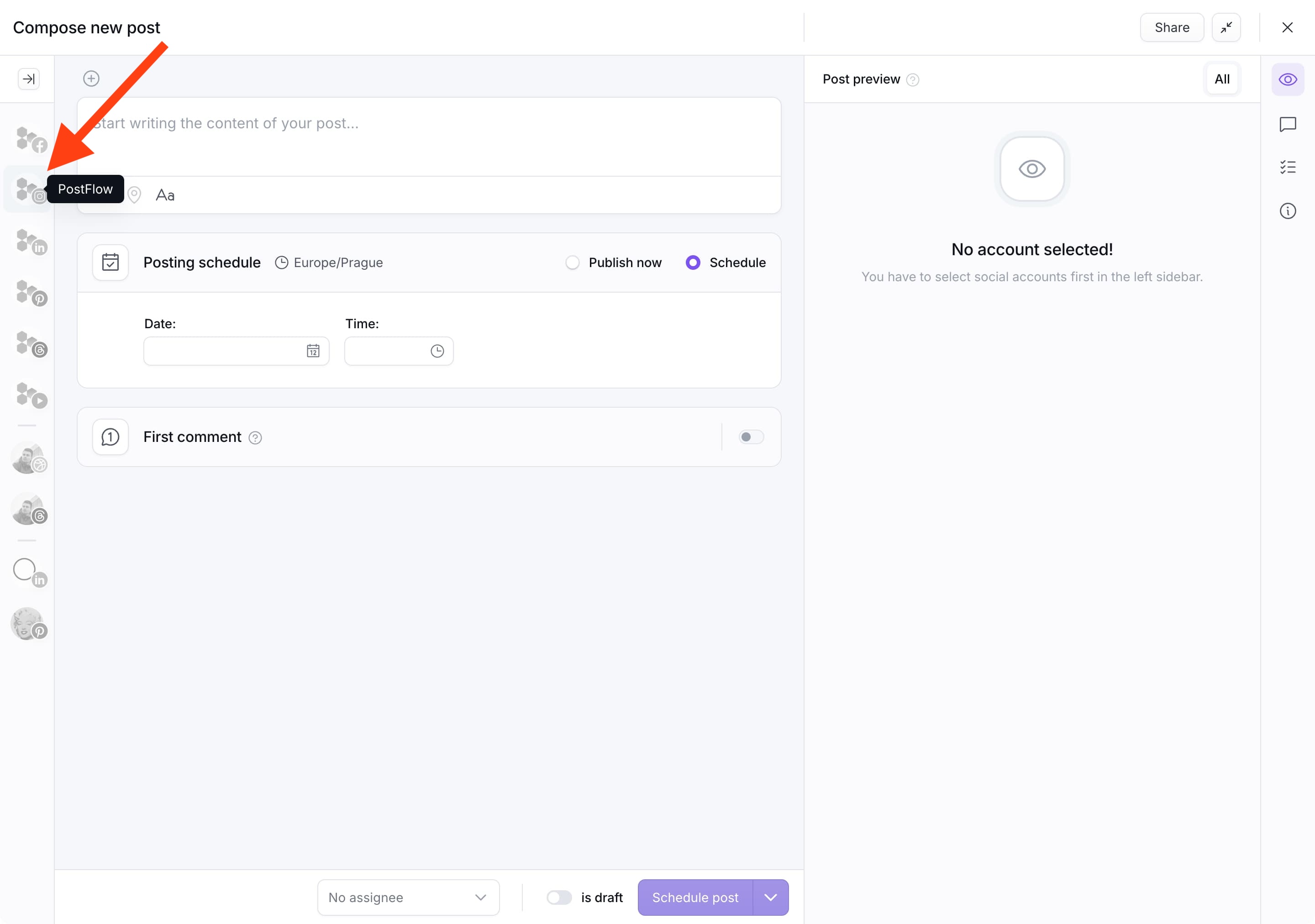Select the Publish now radio option
Image resolution: width=1315 pixels, height=924 pixels.
pyautogui.click(x=572, y=263)
